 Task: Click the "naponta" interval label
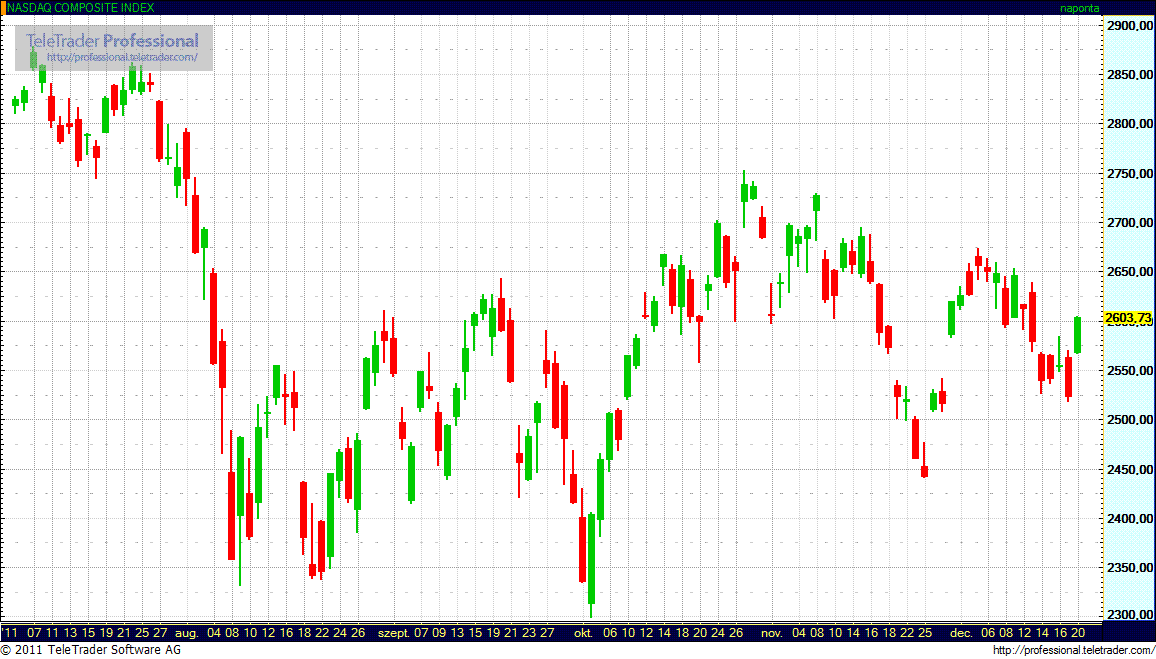click(1080, 8)
